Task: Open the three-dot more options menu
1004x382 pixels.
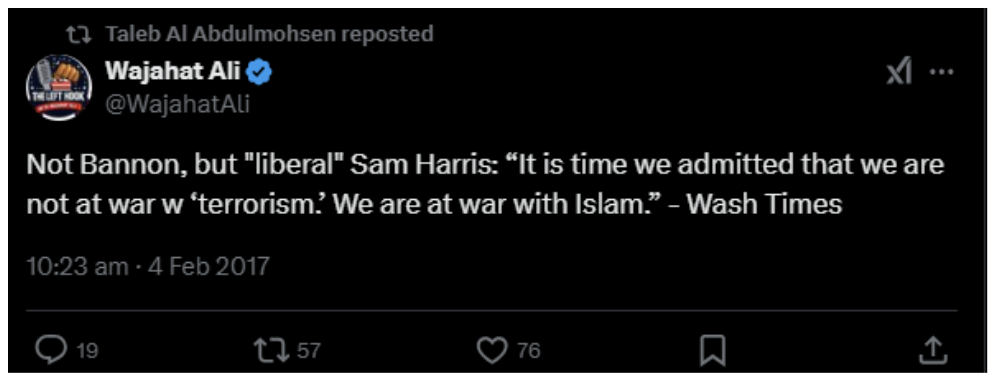Action: click(x=941, y=71)
